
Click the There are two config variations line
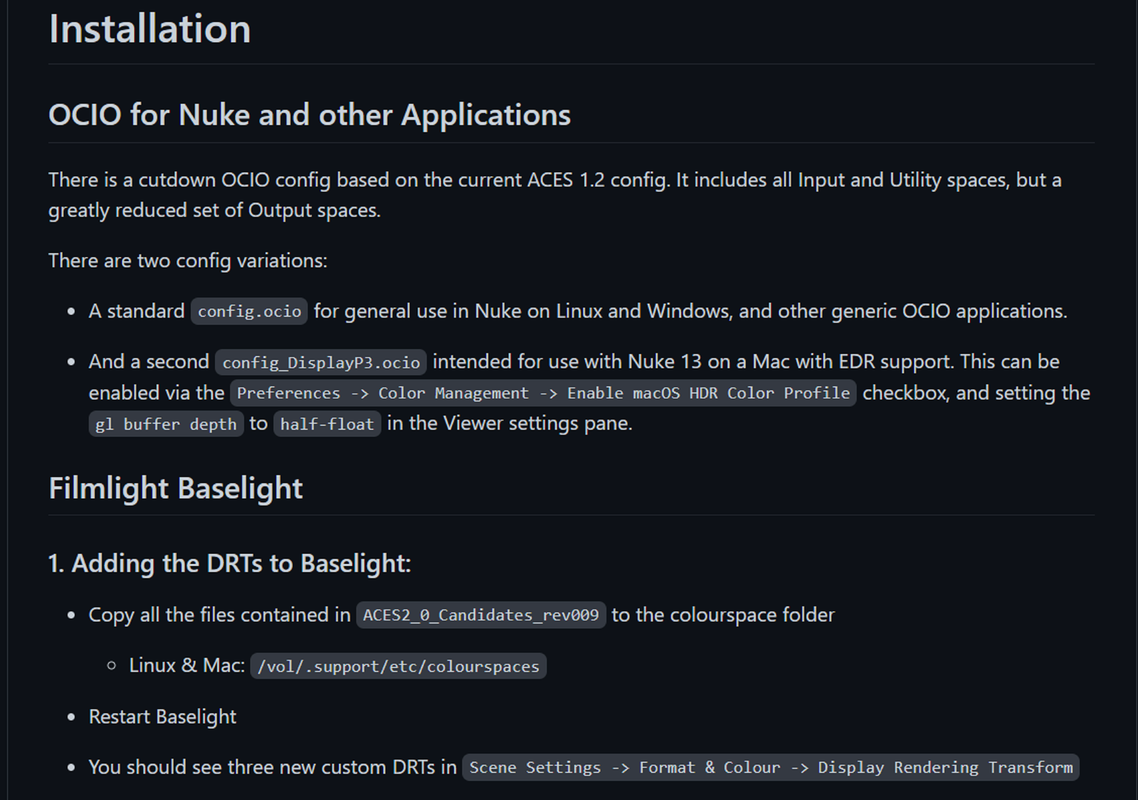point(188,261)
